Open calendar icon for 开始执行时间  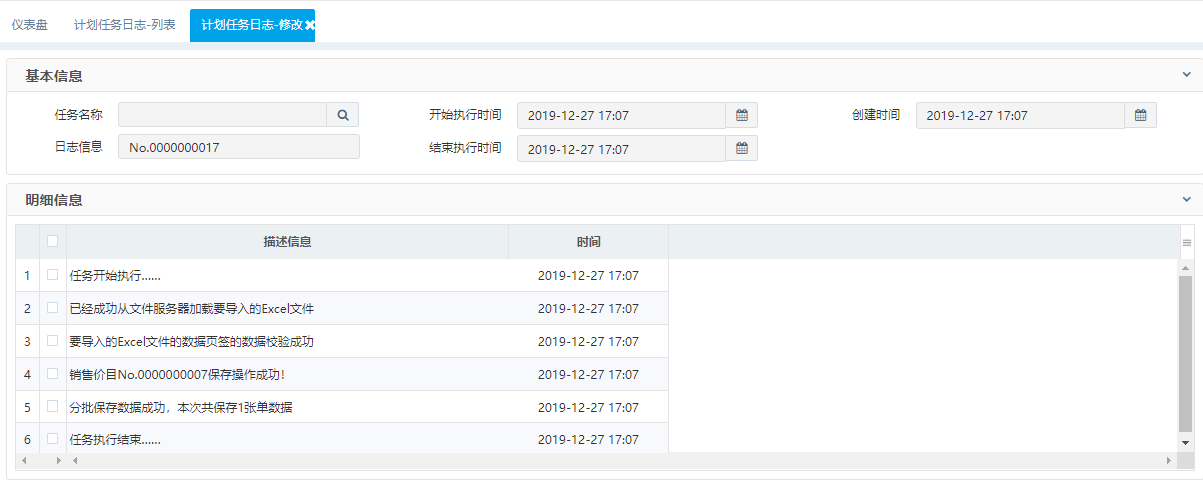tap(742, 115)
